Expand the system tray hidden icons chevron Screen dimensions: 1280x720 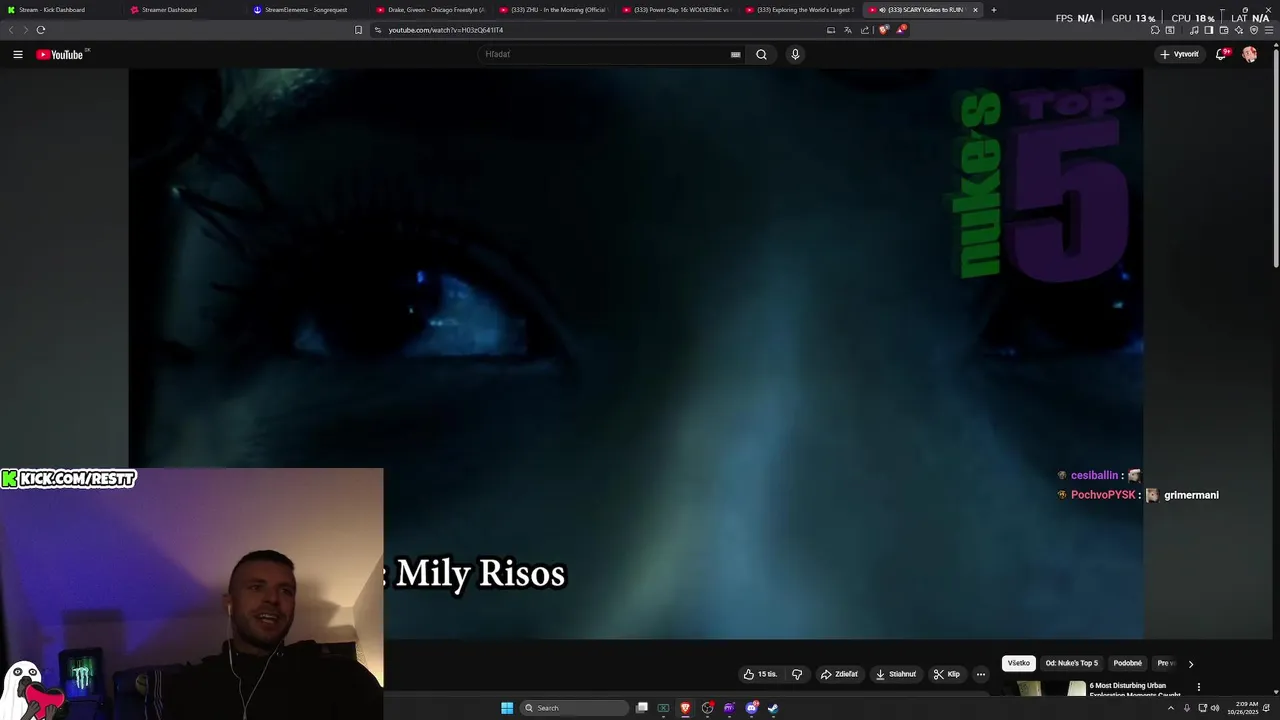coord(1171,708)
